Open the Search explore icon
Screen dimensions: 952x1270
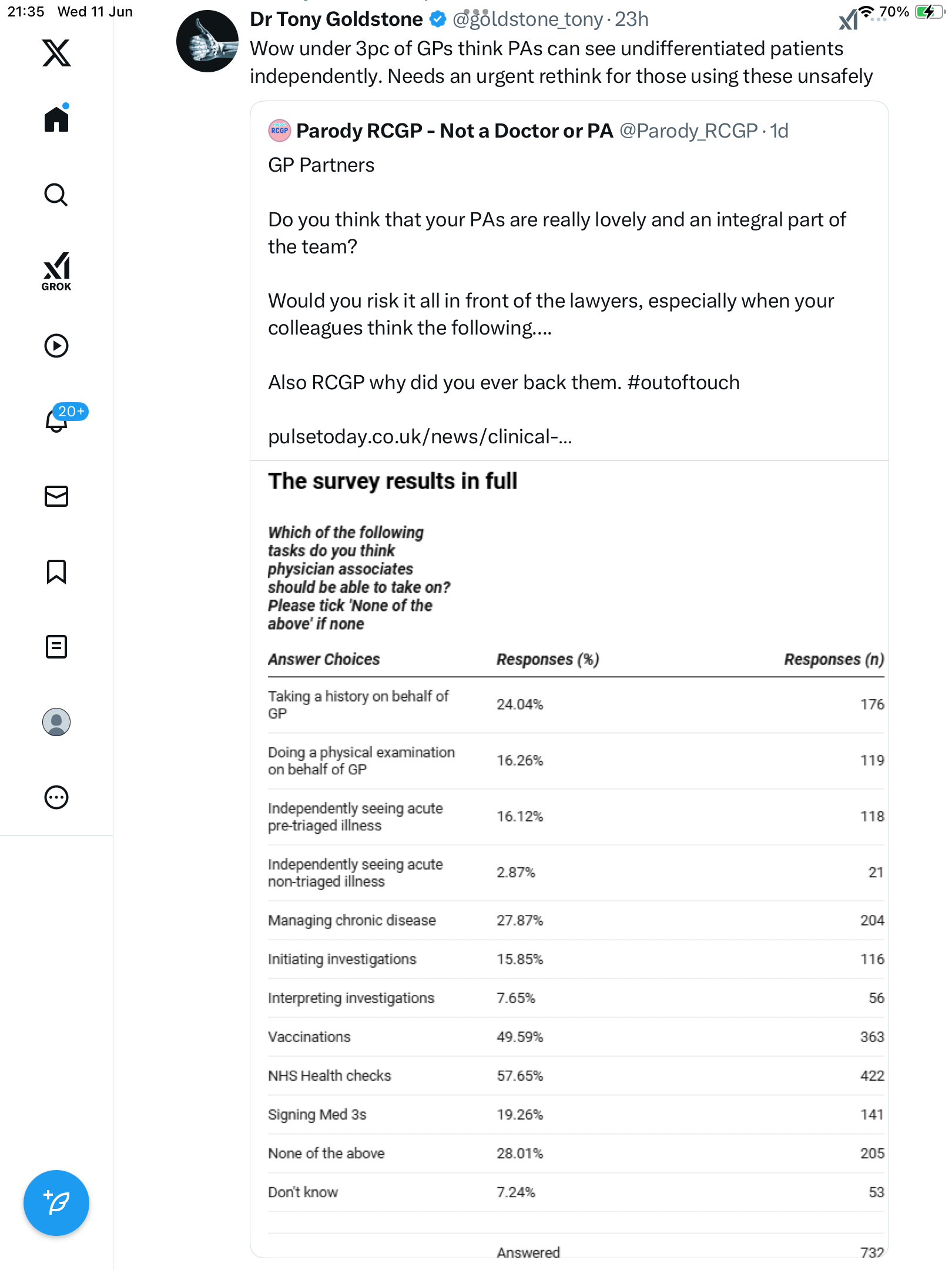(56, 195)
